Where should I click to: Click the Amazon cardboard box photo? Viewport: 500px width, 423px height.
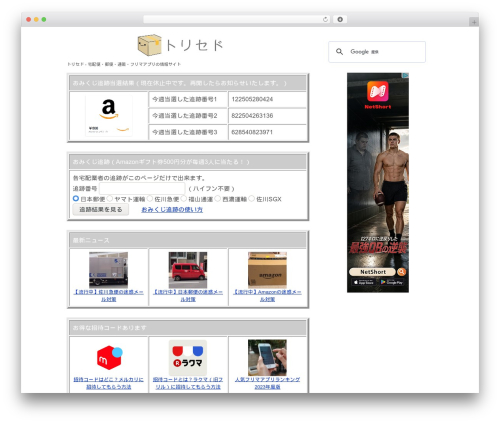coord(267,270)
